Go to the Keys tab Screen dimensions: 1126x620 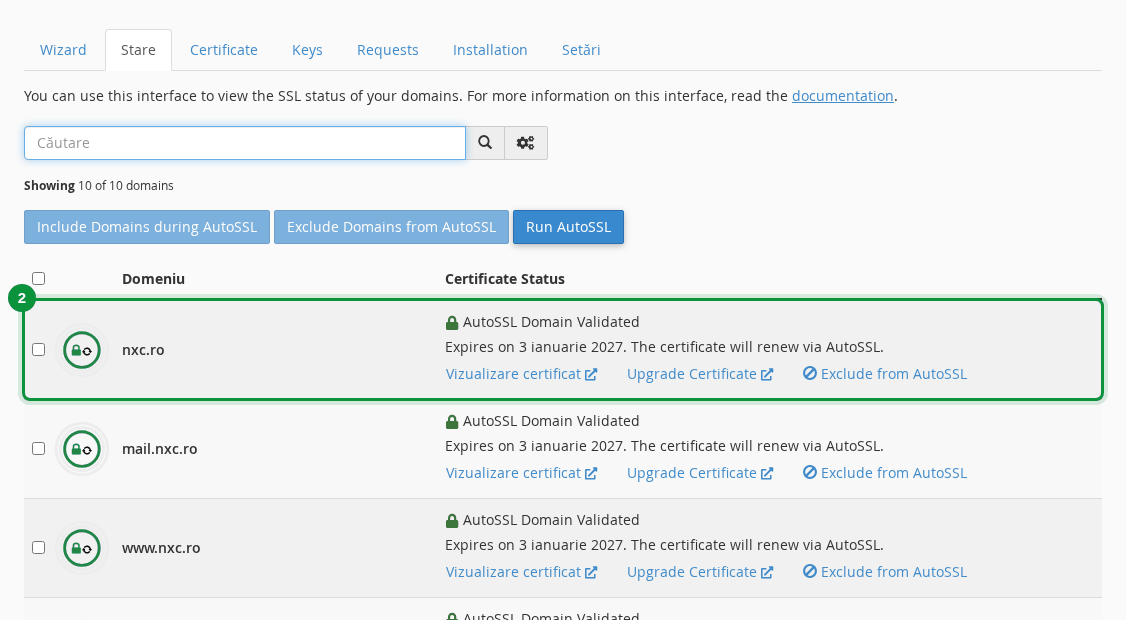307,50
